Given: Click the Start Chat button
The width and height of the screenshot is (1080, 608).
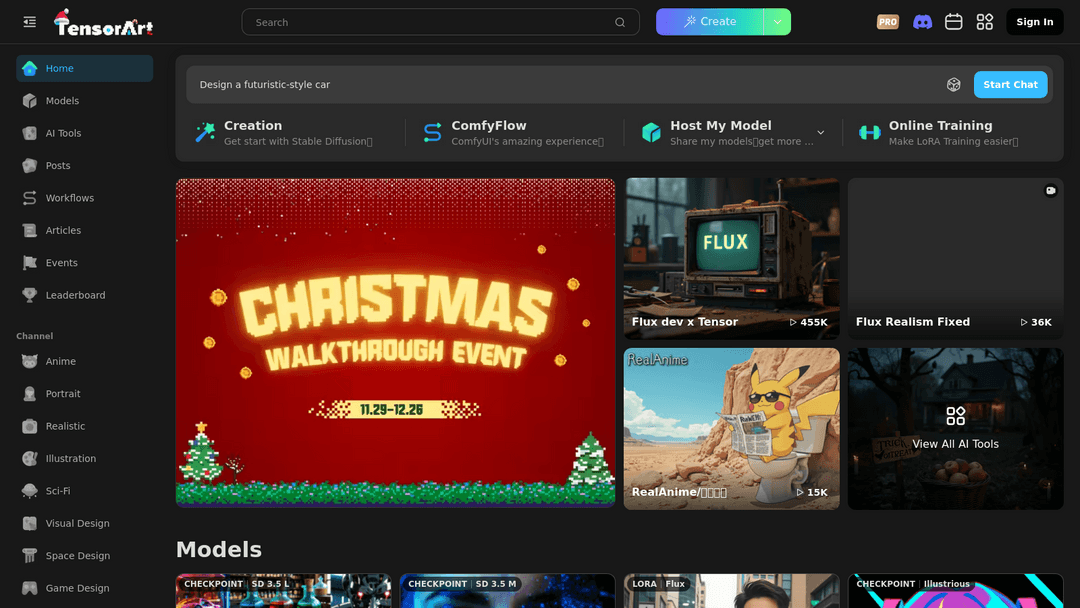Looking at the screenshot, I should click(1010, 85).
